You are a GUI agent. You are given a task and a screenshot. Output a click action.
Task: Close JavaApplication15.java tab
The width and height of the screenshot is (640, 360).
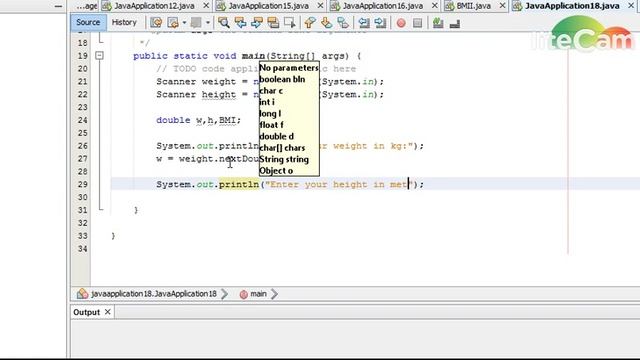[320, 6]
